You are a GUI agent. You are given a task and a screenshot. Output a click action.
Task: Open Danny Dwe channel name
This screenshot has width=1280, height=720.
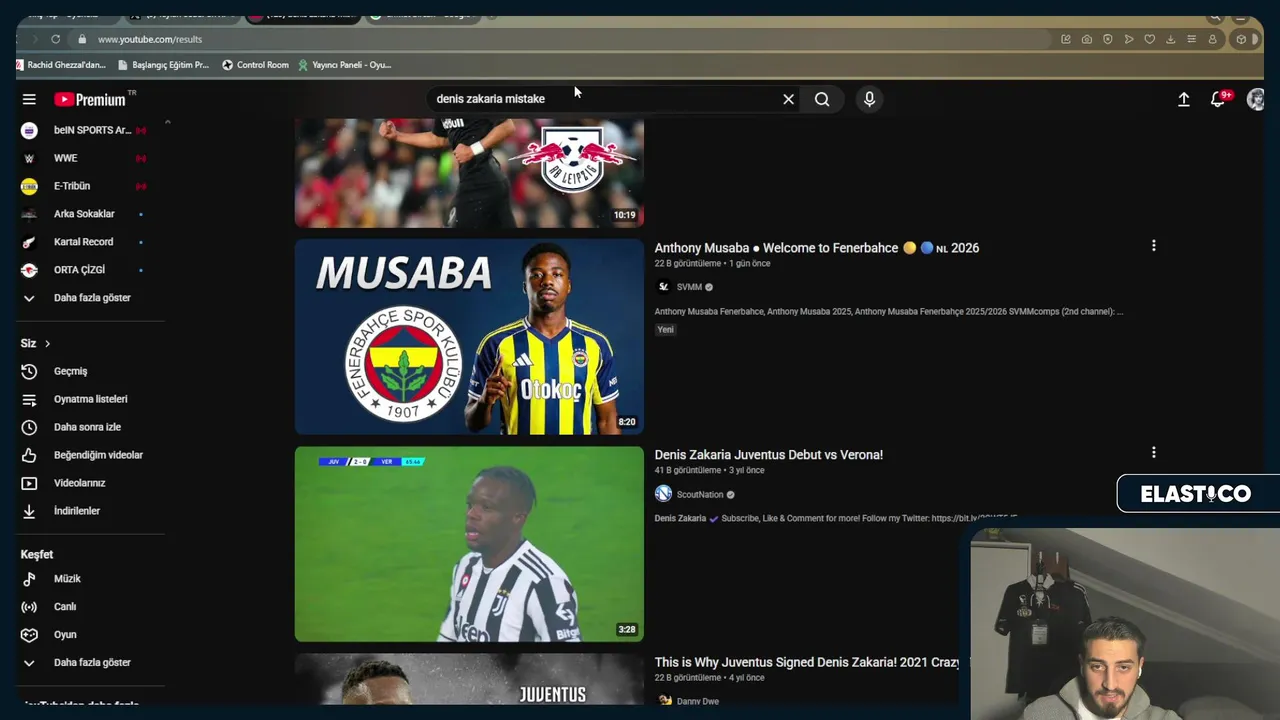698,702
